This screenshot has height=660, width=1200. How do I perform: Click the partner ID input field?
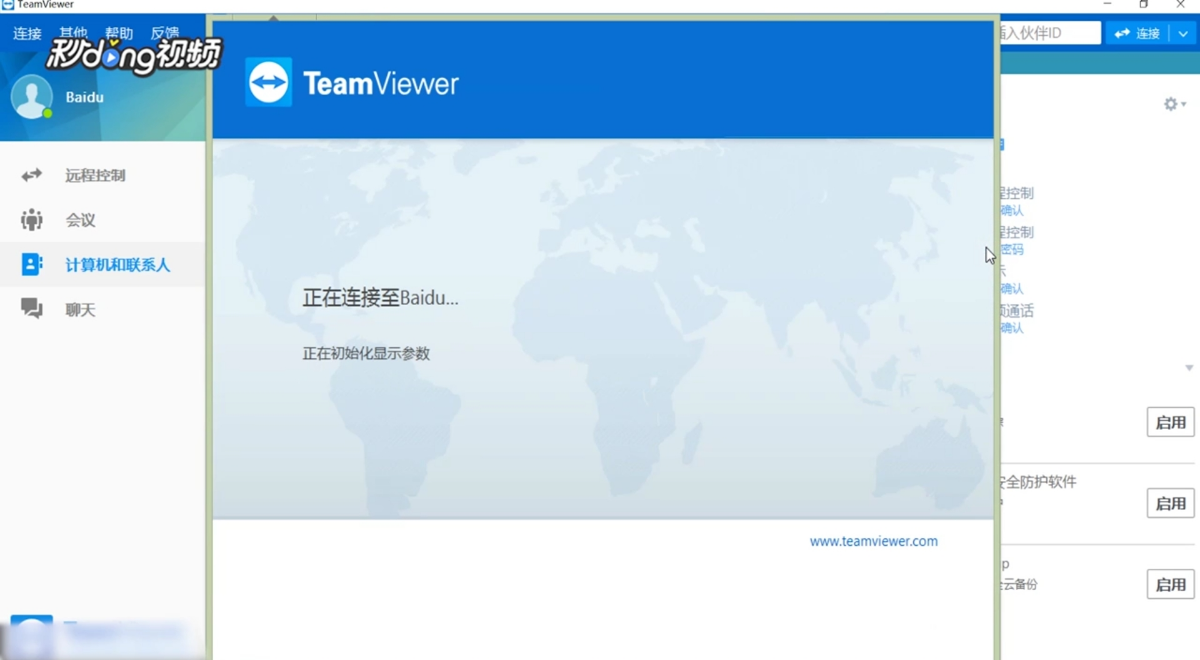pyautogui.click(x=1050, y=33)
